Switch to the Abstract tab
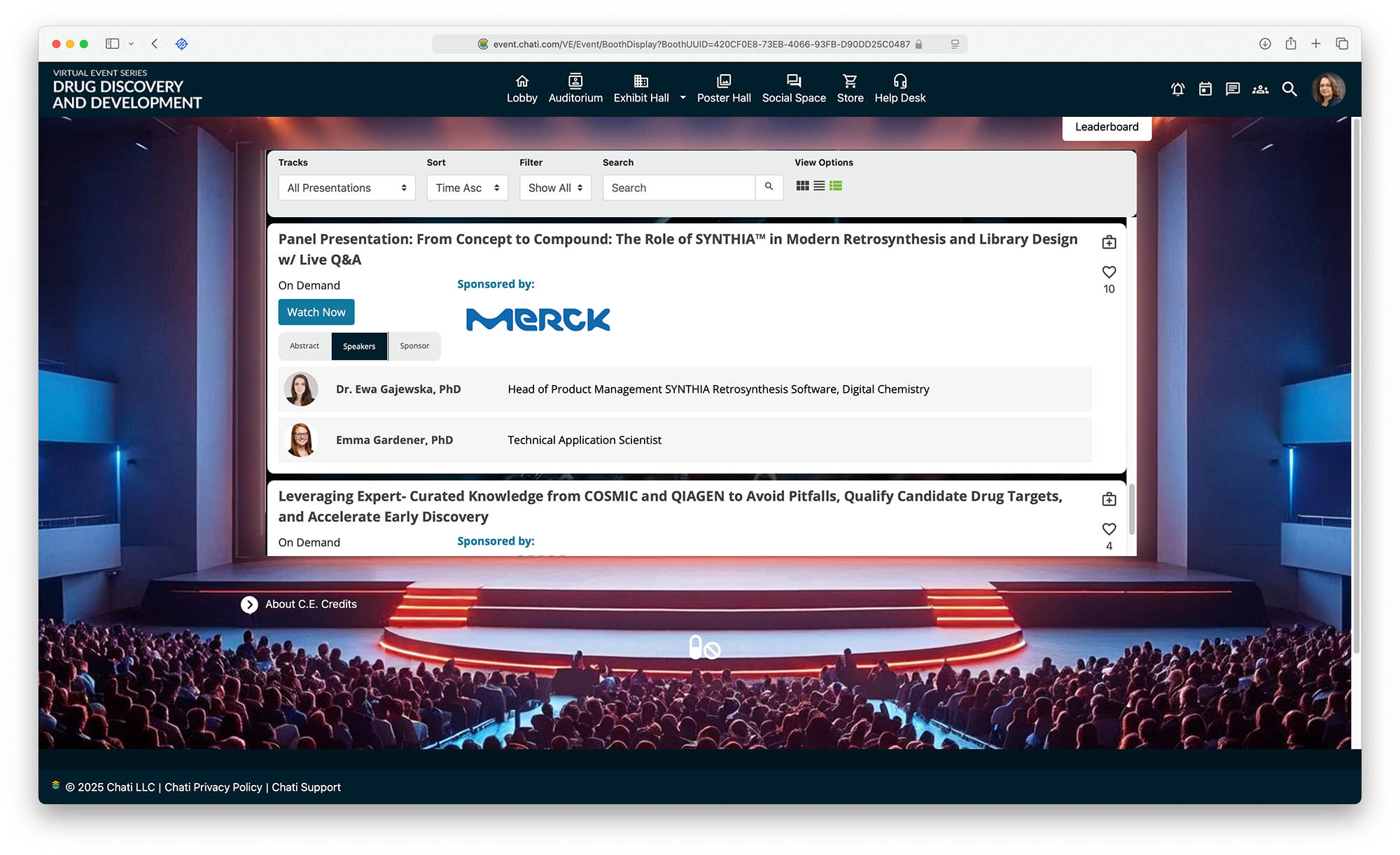The height and width of the screenshot is (855, 1400). [x=304, y=346]
